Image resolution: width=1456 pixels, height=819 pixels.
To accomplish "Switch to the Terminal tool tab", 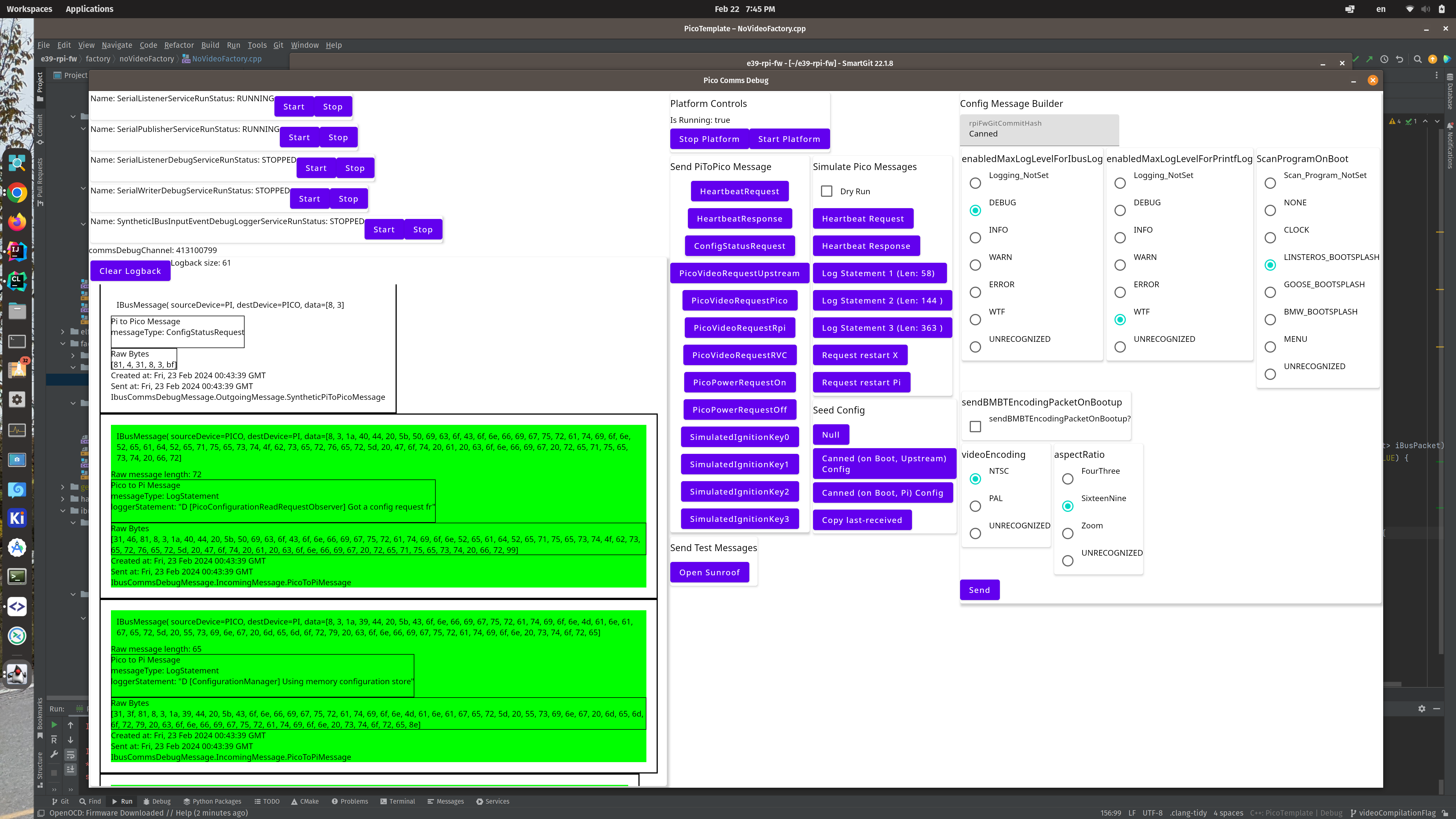I will click(x=397, y=801).
